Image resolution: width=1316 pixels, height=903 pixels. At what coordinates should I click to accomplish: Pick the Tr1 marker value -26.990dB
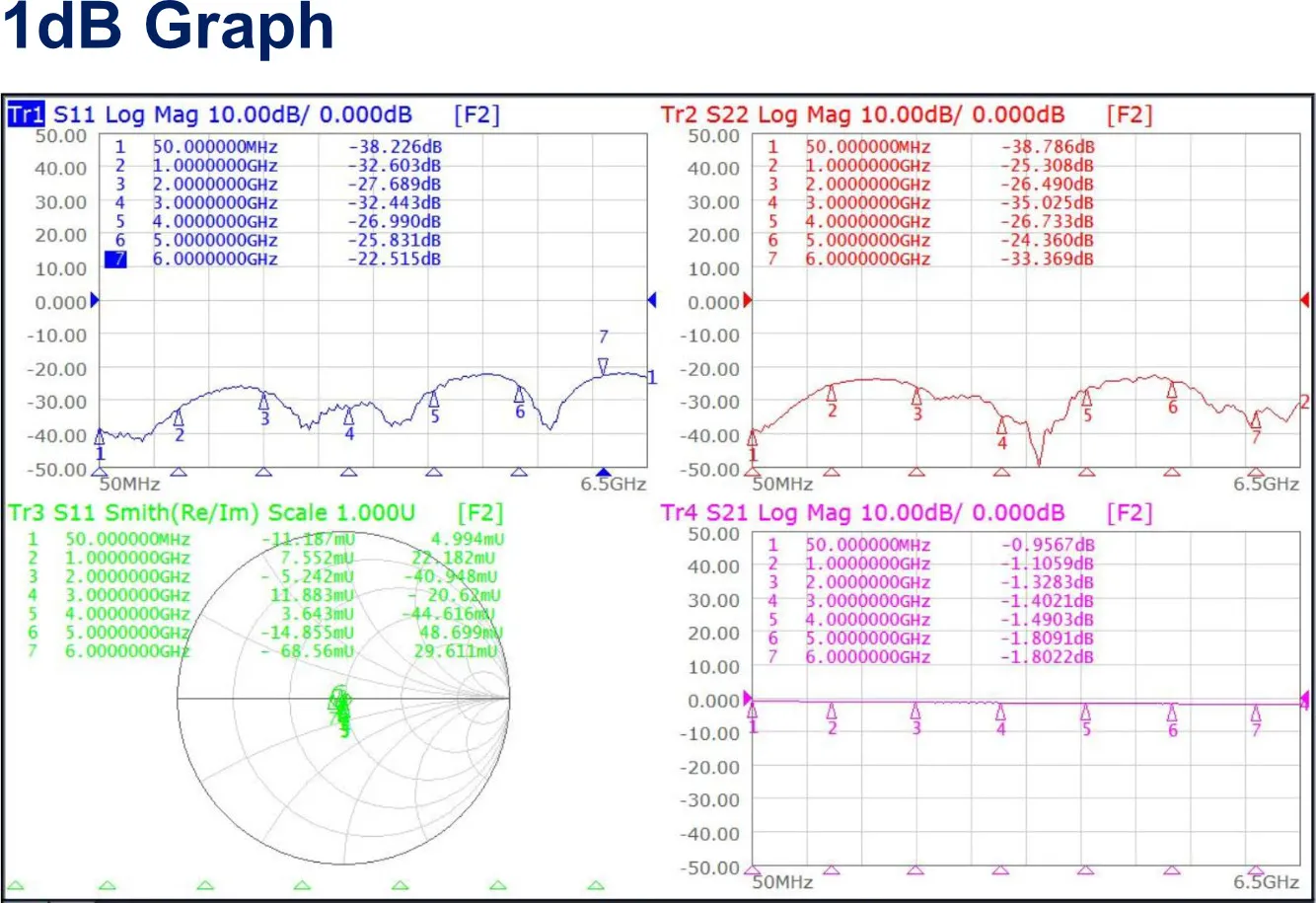(394, 222)
